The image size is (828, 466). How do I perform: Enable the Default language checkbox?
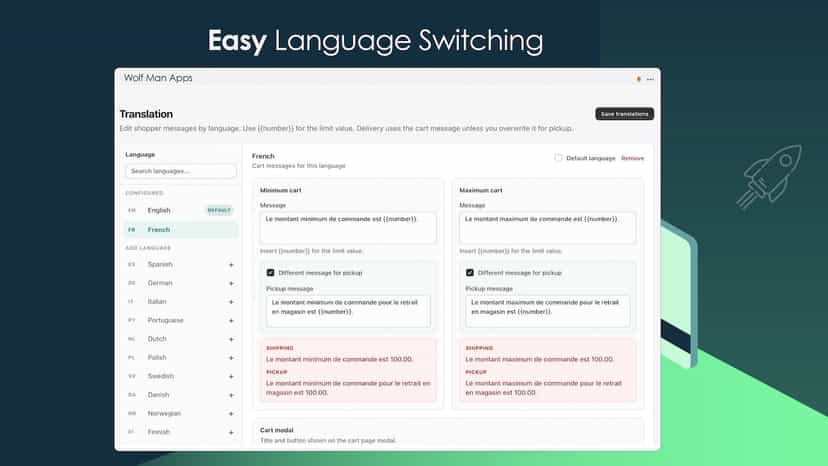[558, 158]
